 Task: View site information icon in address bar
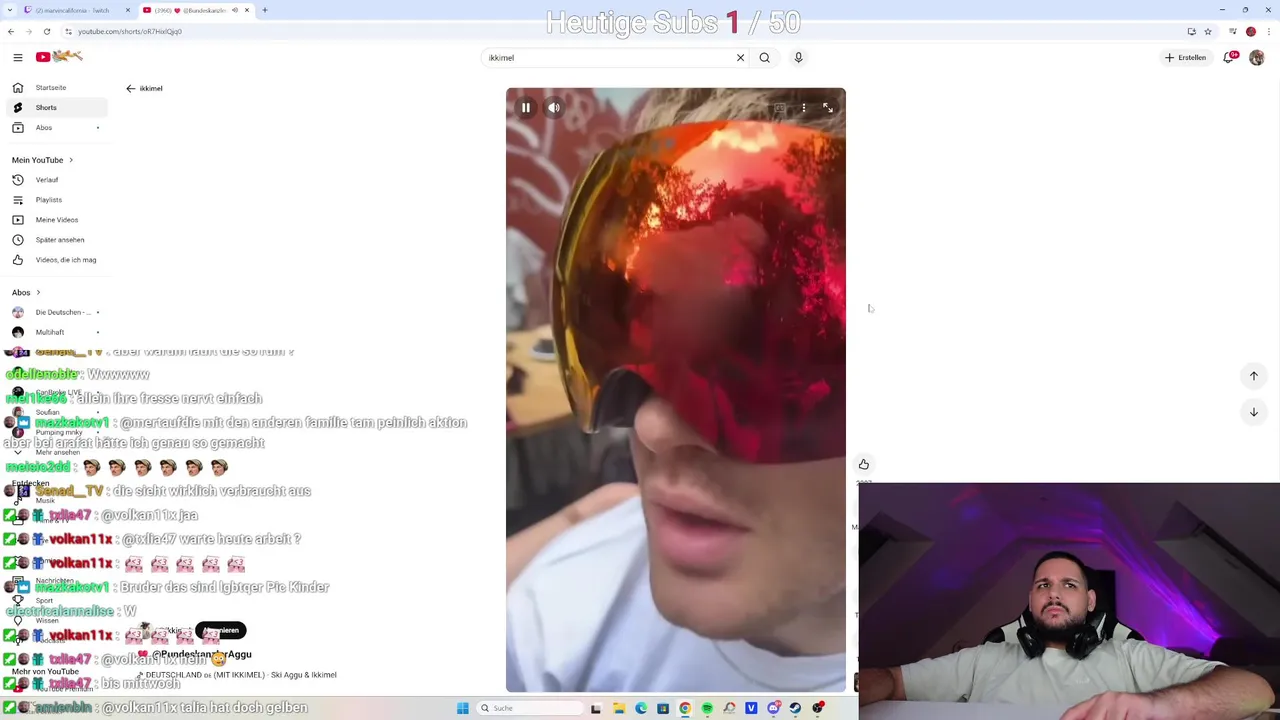[x=68, y=31]
